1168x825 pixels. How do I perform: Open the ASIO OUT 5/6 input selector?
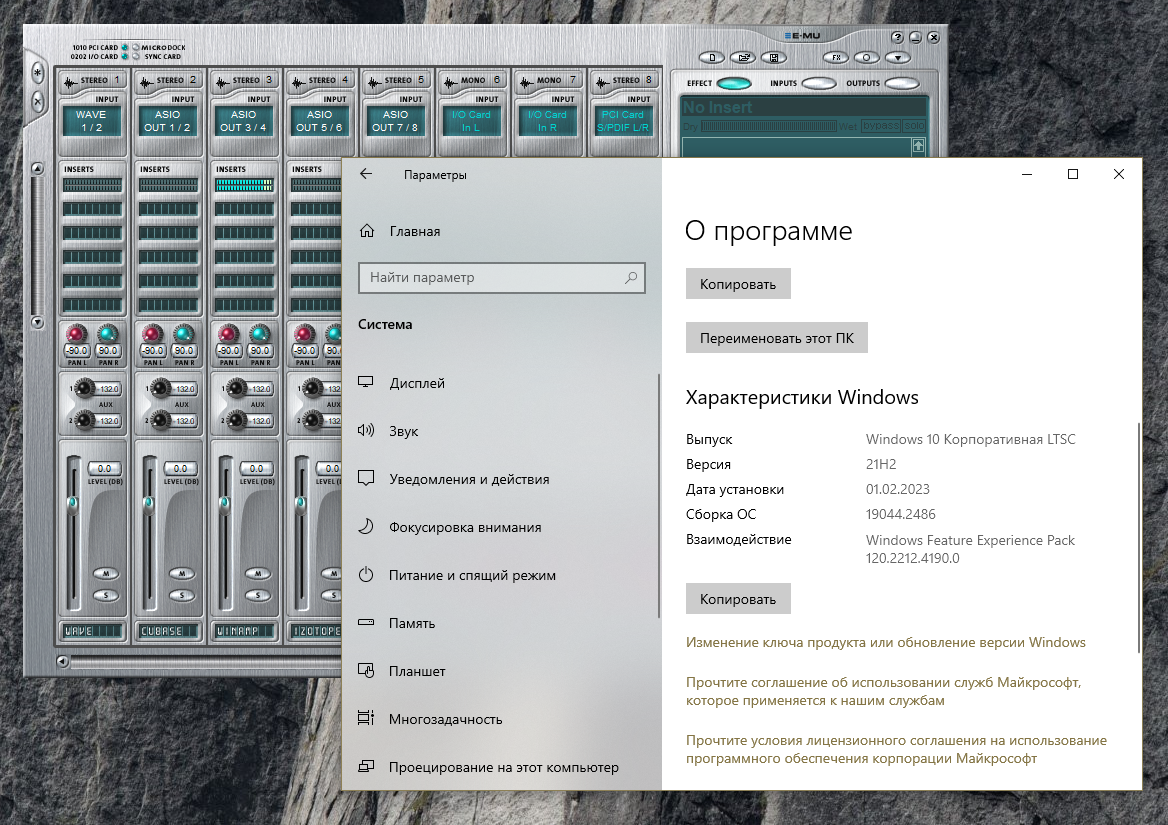click(x=320, y=121)
